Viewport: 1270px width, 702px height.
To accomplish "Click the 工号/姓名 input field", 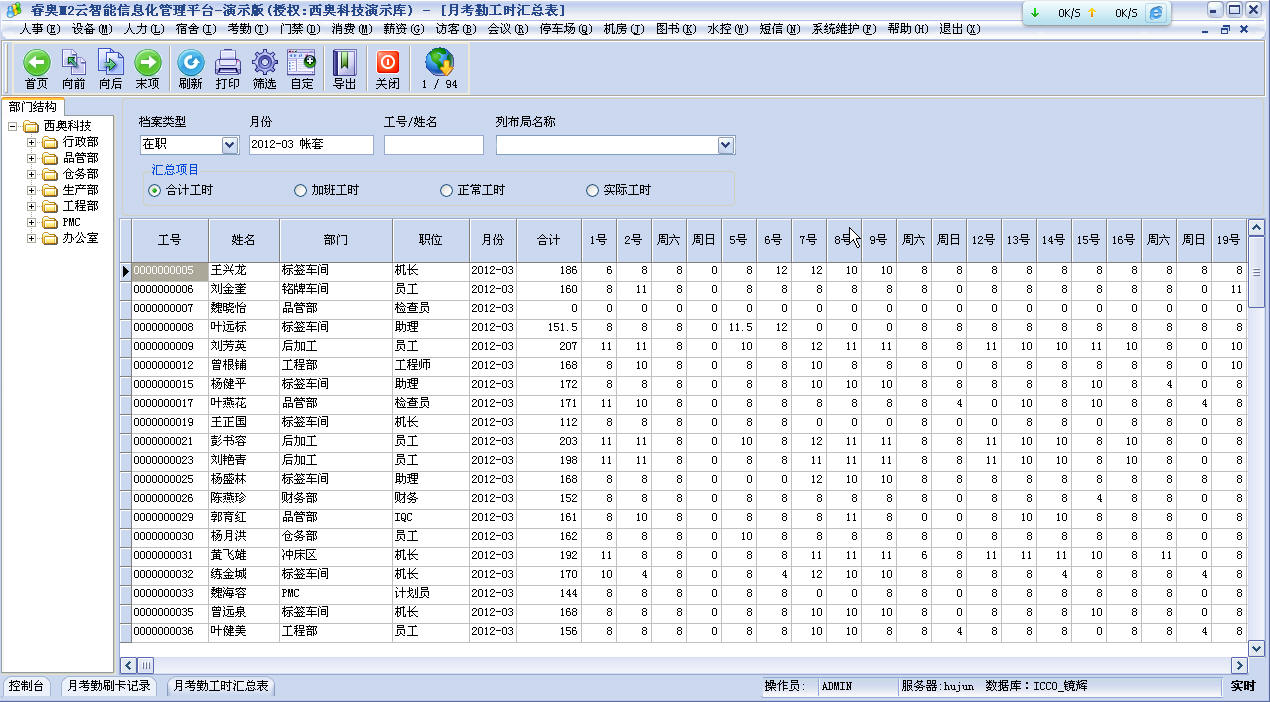I will 433,145.
